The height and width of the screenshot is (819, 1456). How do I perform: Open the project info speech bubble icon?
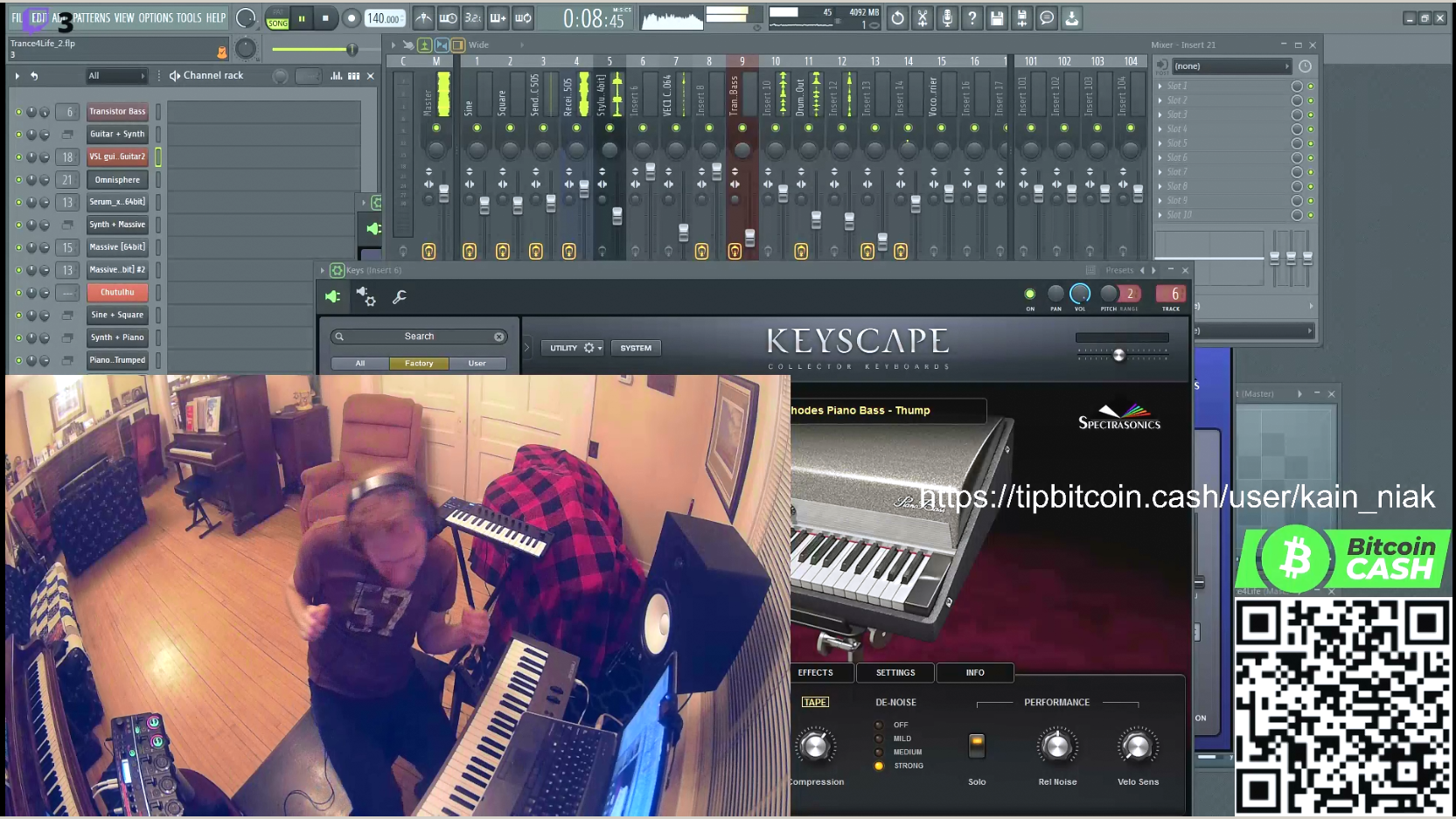click(1047, 17)
